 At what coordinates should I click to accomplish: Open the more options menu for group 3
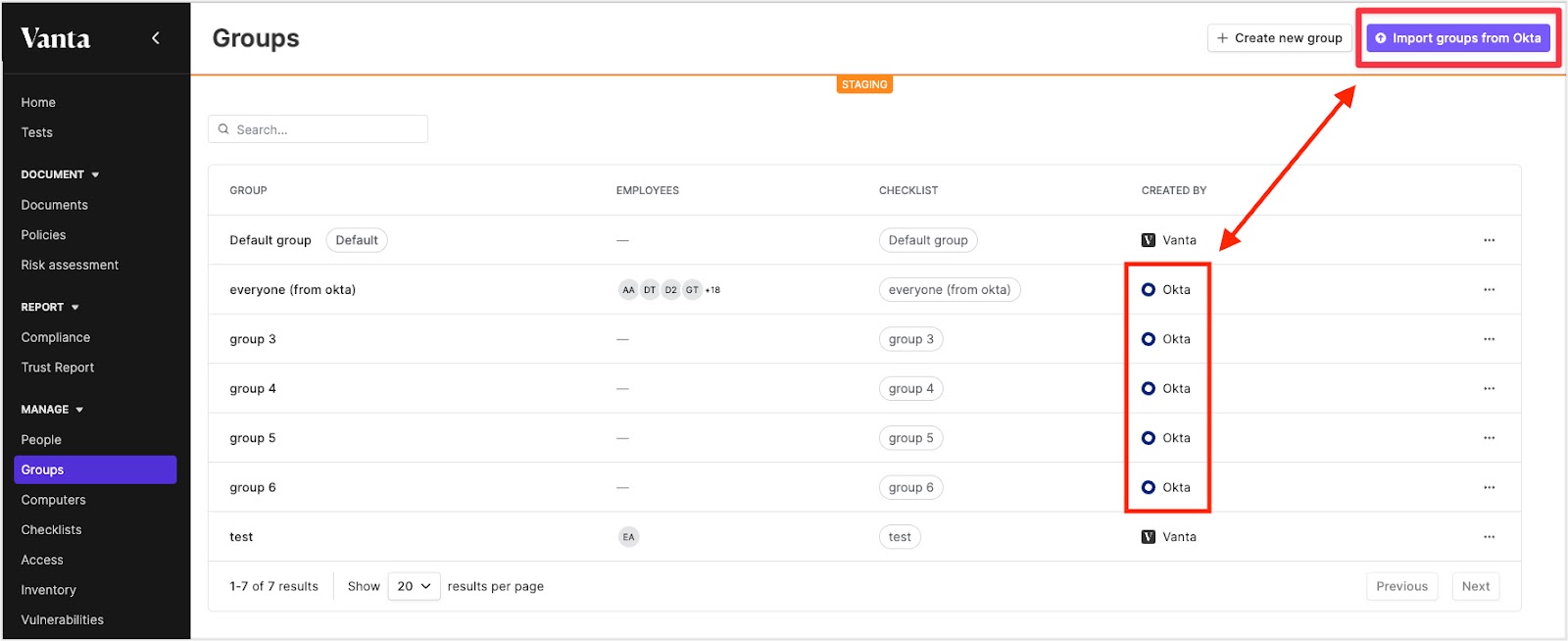point(1489,339)
